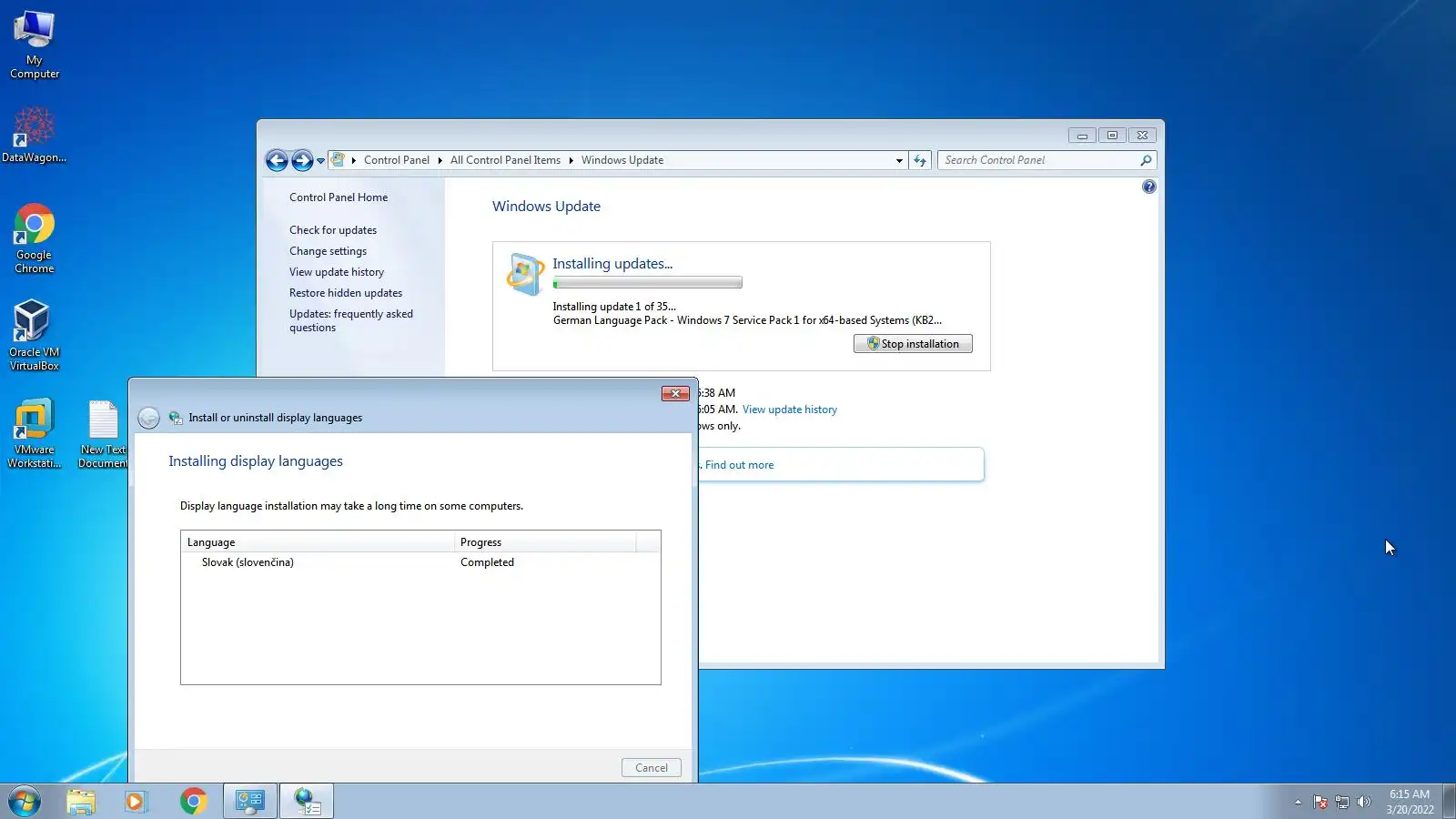This screenshot has width=1456, height=819.
Task: Click the Progress column header
Action: pos(545,542)
